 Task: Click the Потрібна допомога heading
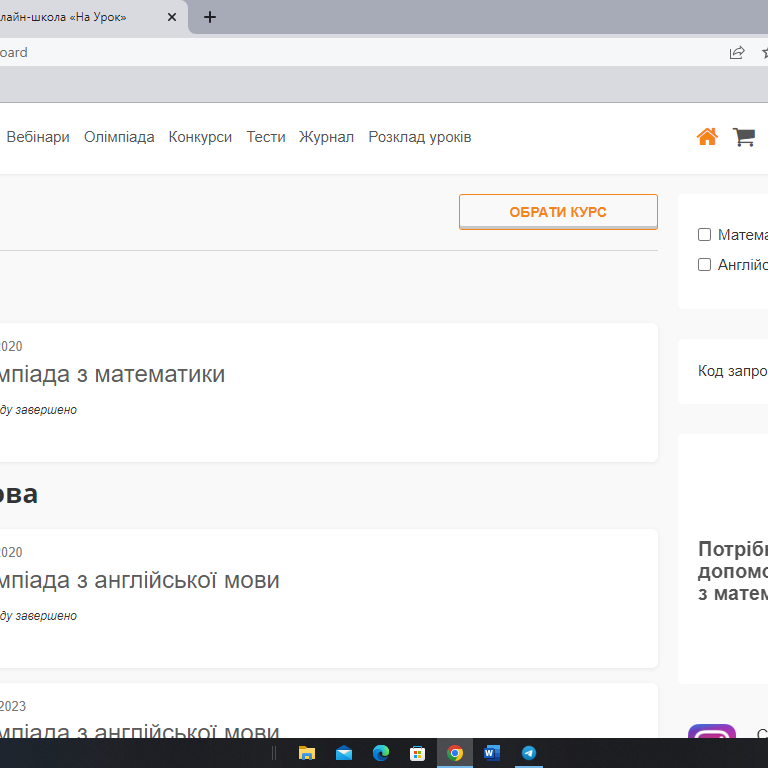tap(733, 571)
